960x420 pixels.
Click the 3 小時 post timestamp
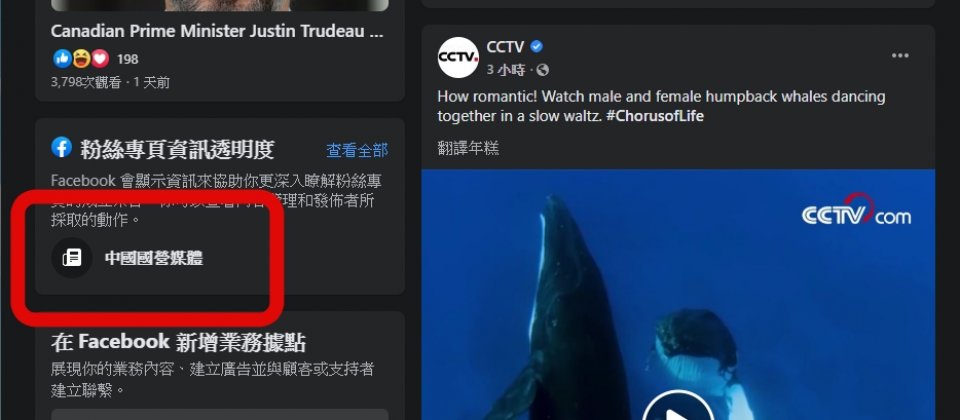[x=506, y=70]
